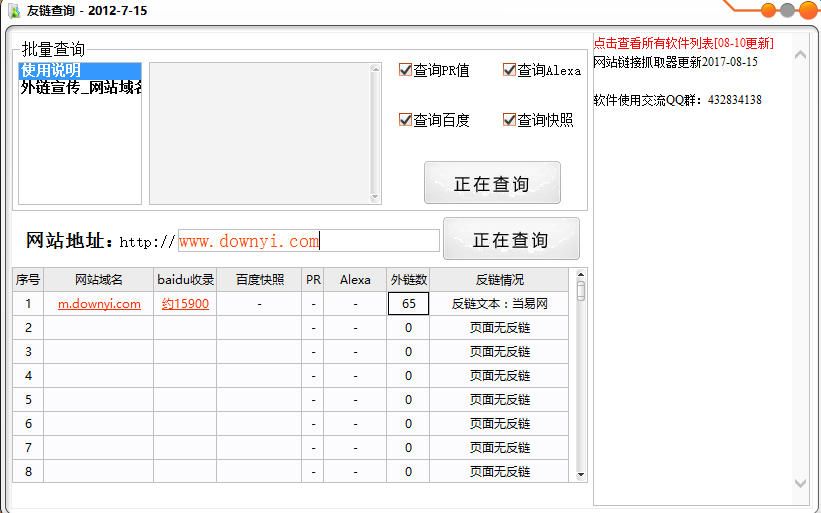Click the 外链数 cell of row 7
The image size is (821, 513).
click(x=408, y=448)
